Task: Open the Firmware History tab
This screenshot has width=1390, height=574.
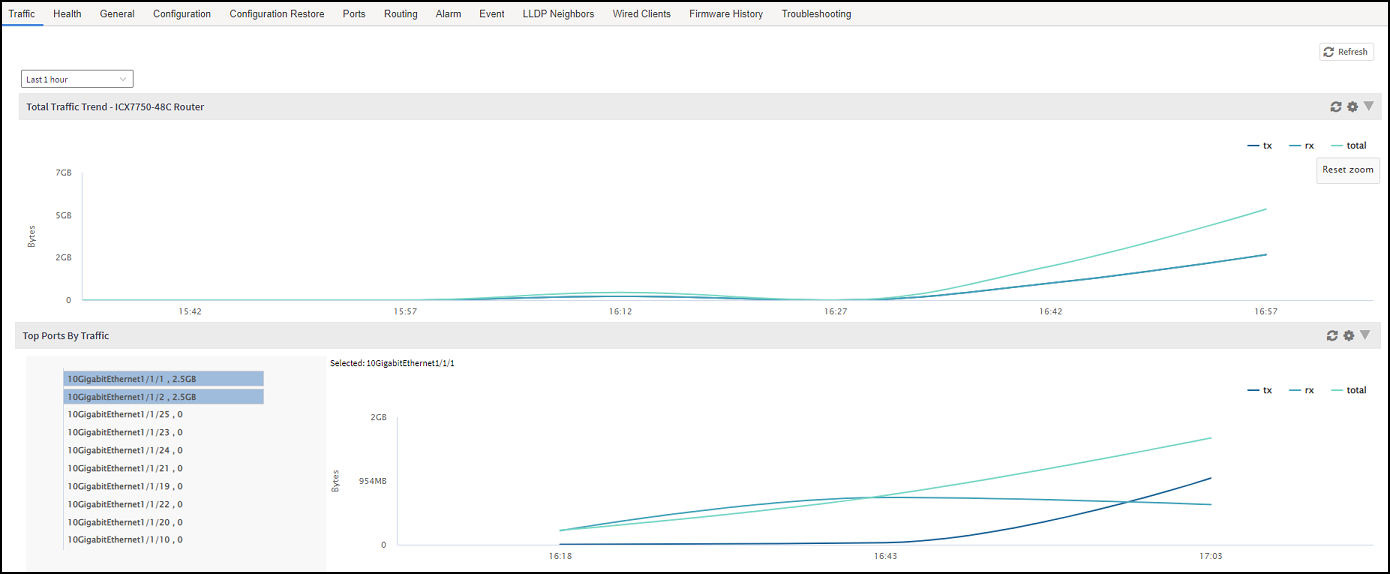Action: point(726,14)
